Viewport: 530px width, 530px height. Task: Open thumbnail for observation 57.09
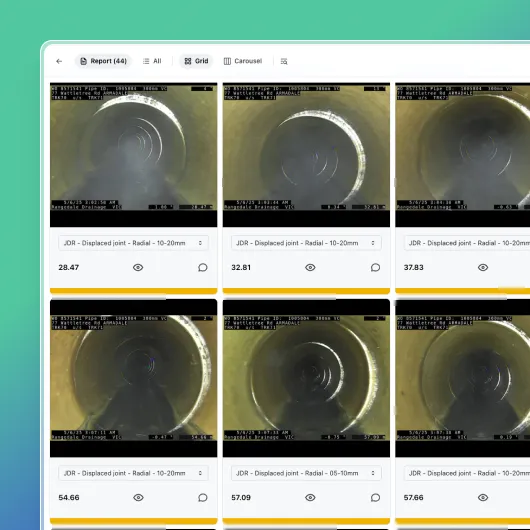(306, 378)
